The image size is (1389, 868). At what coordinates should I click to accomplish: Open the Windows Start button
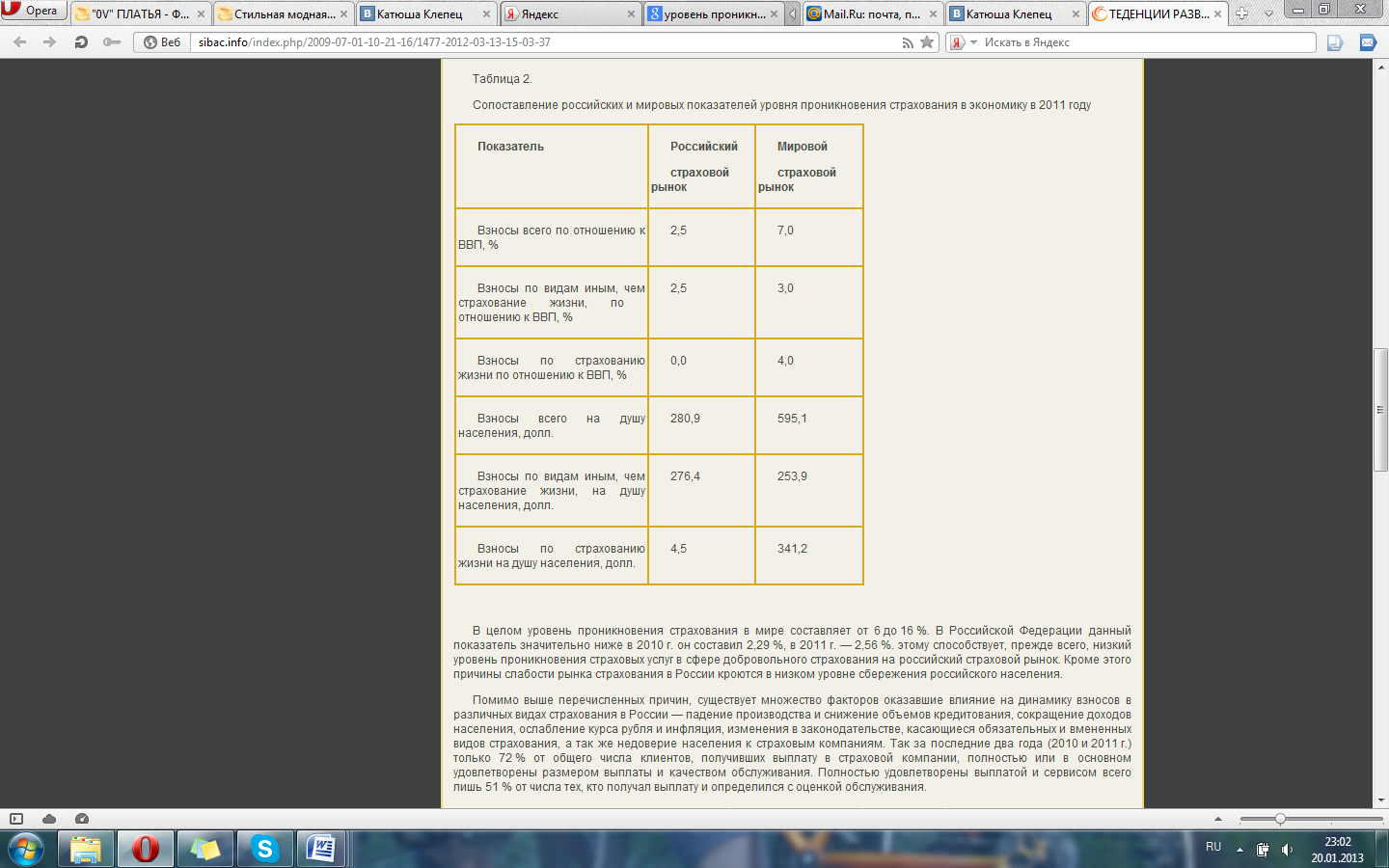pyautogui.click(x=26, y=849)
